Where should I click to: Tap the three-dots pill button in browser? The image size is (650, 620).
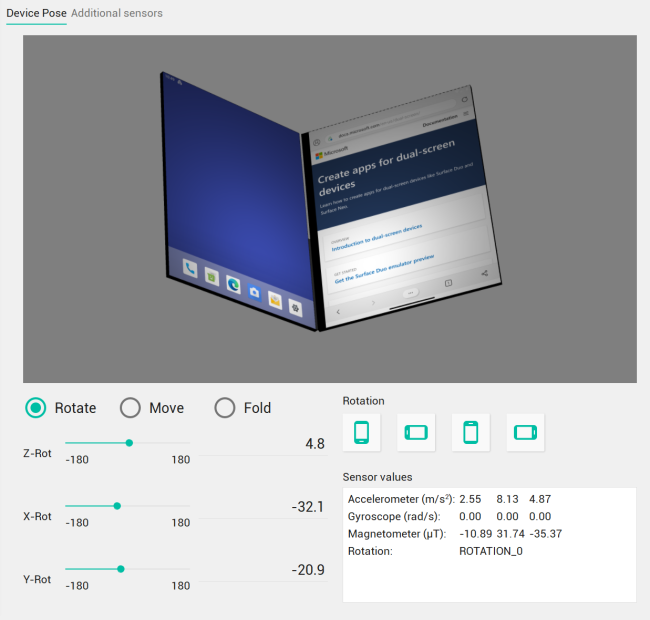point(410,293)
